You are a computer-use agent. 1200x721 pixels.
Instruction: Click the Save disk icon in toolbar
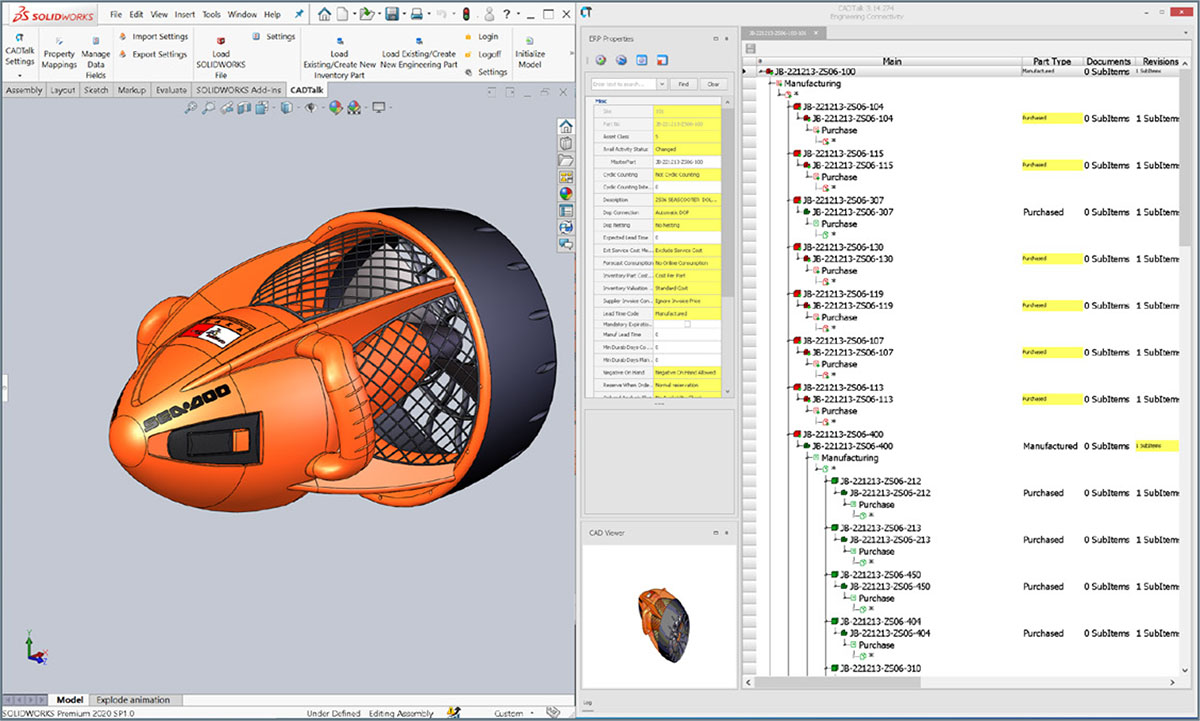click(x=392, y=15)
